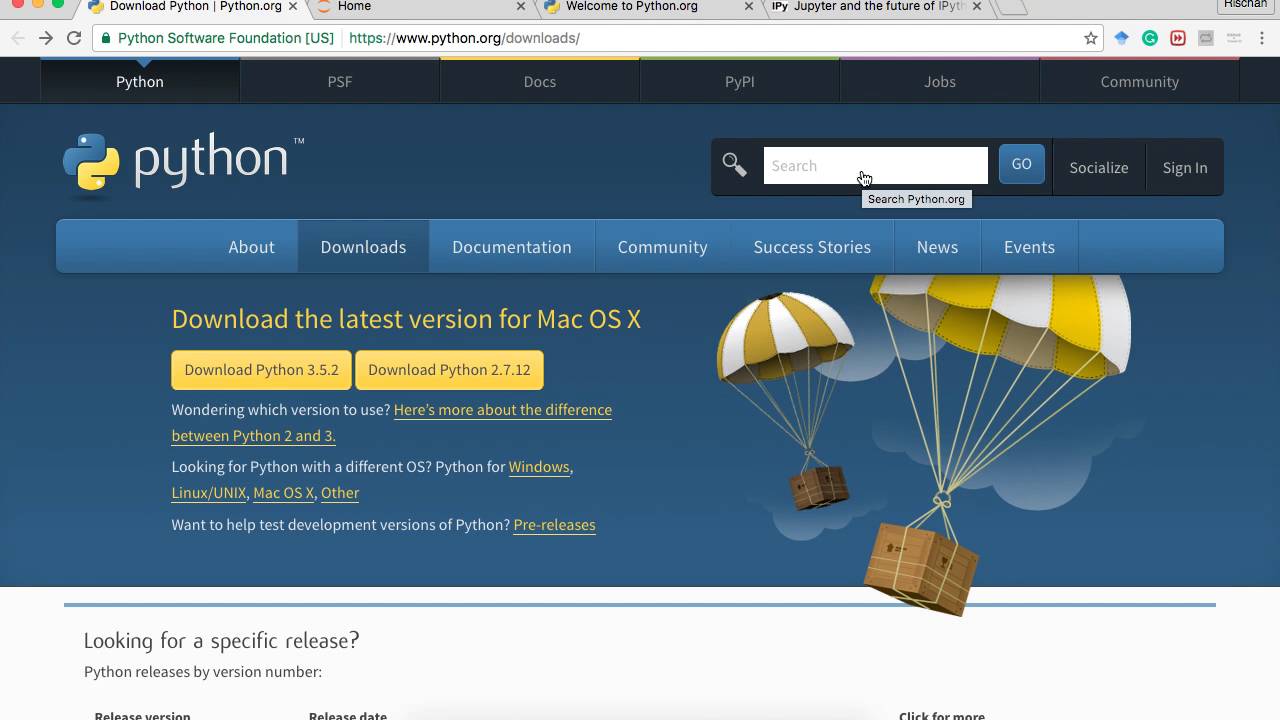Open the Grammarly extension icon
The width and height of the screenshot is (1280, 720).
coord(1150,38)
